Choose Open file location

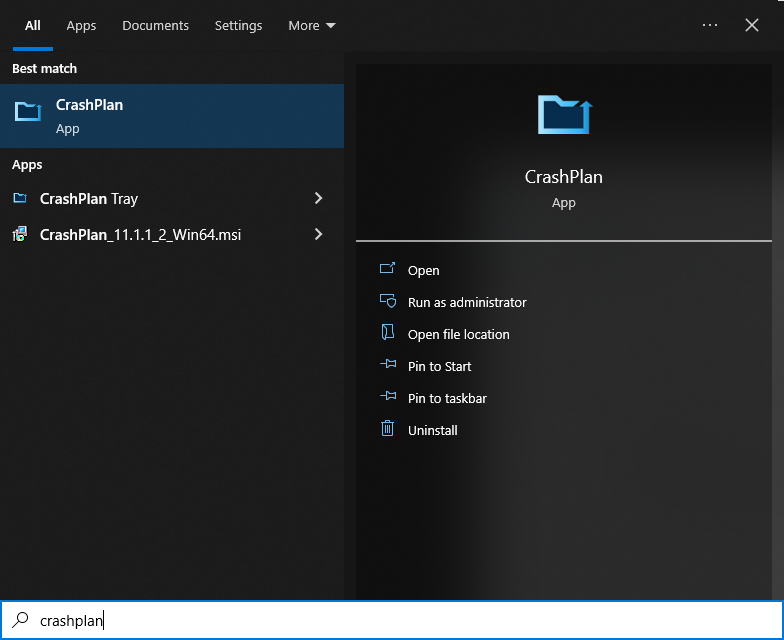click(458, 334)
